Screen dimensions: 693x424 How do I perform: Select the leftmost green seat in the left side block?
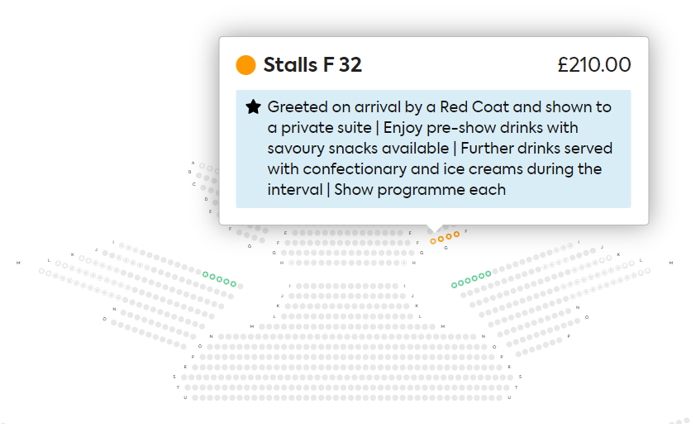tap(206, 275)
